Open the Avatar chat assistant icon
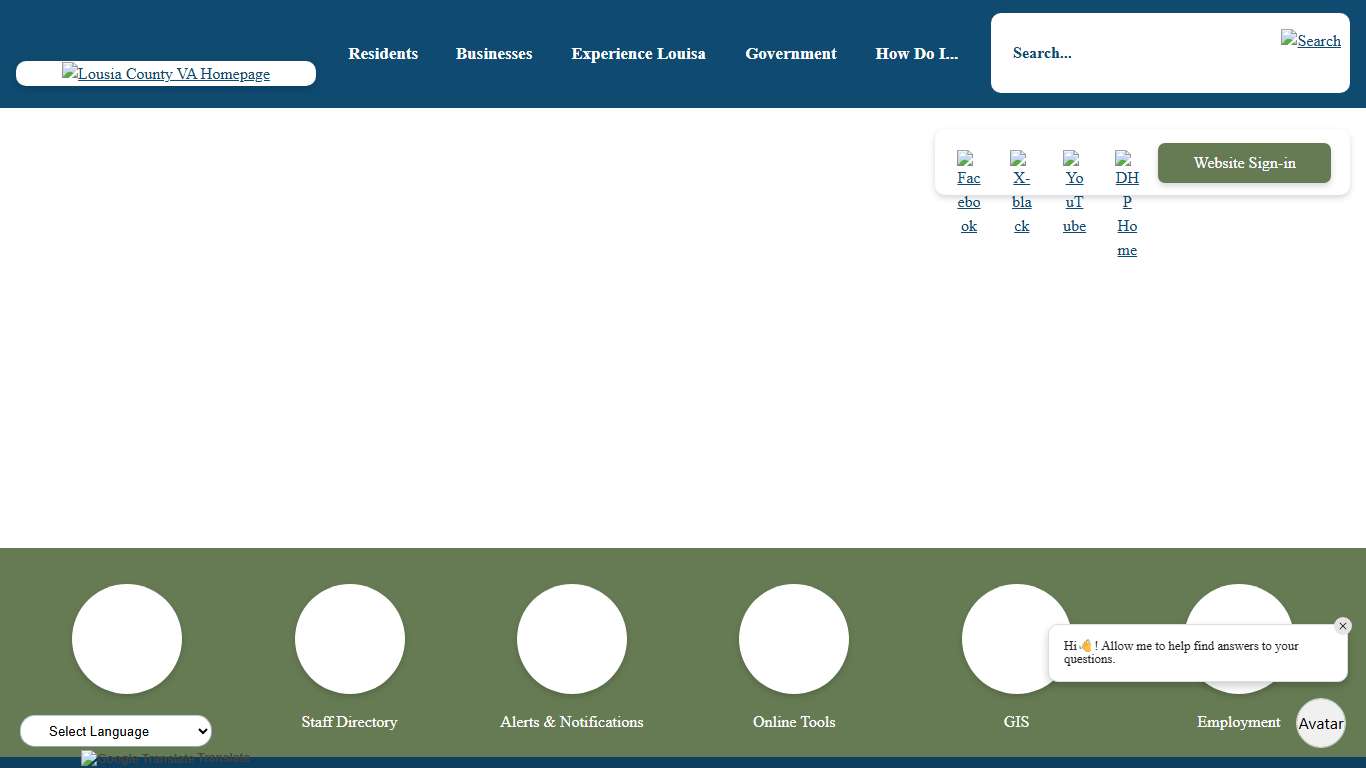Viewport: 1366px width, 768px height. coord(1321,723)
